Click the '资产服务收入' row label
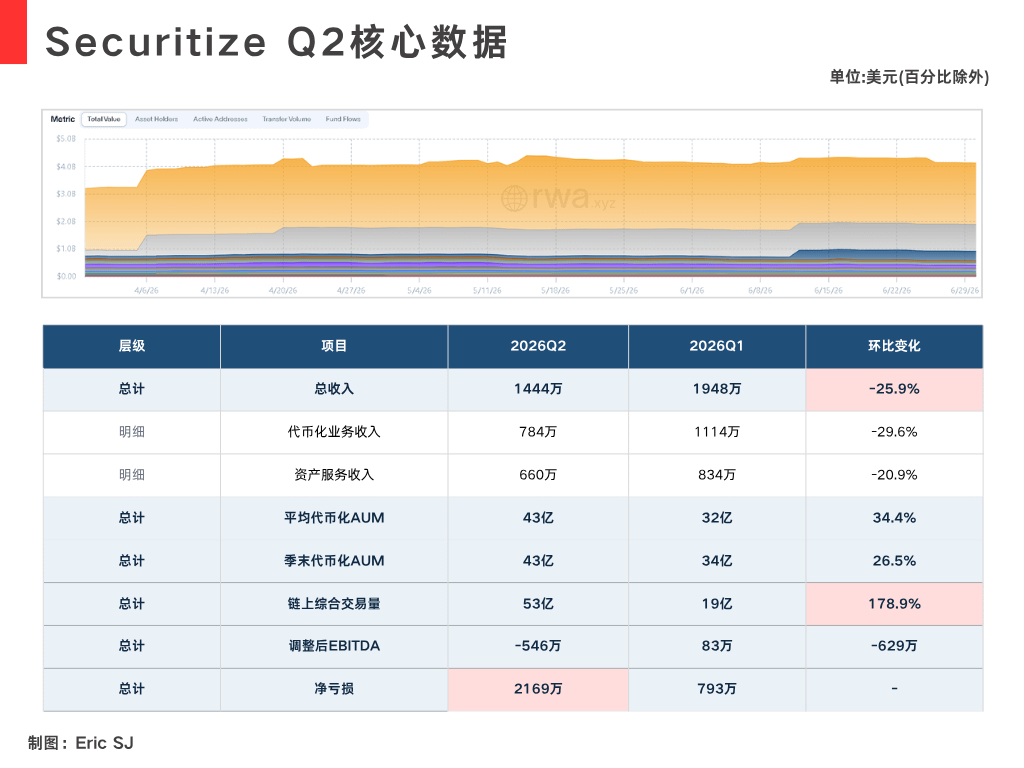Screen dimensions: 1024x768 click(x=334, y=475)
